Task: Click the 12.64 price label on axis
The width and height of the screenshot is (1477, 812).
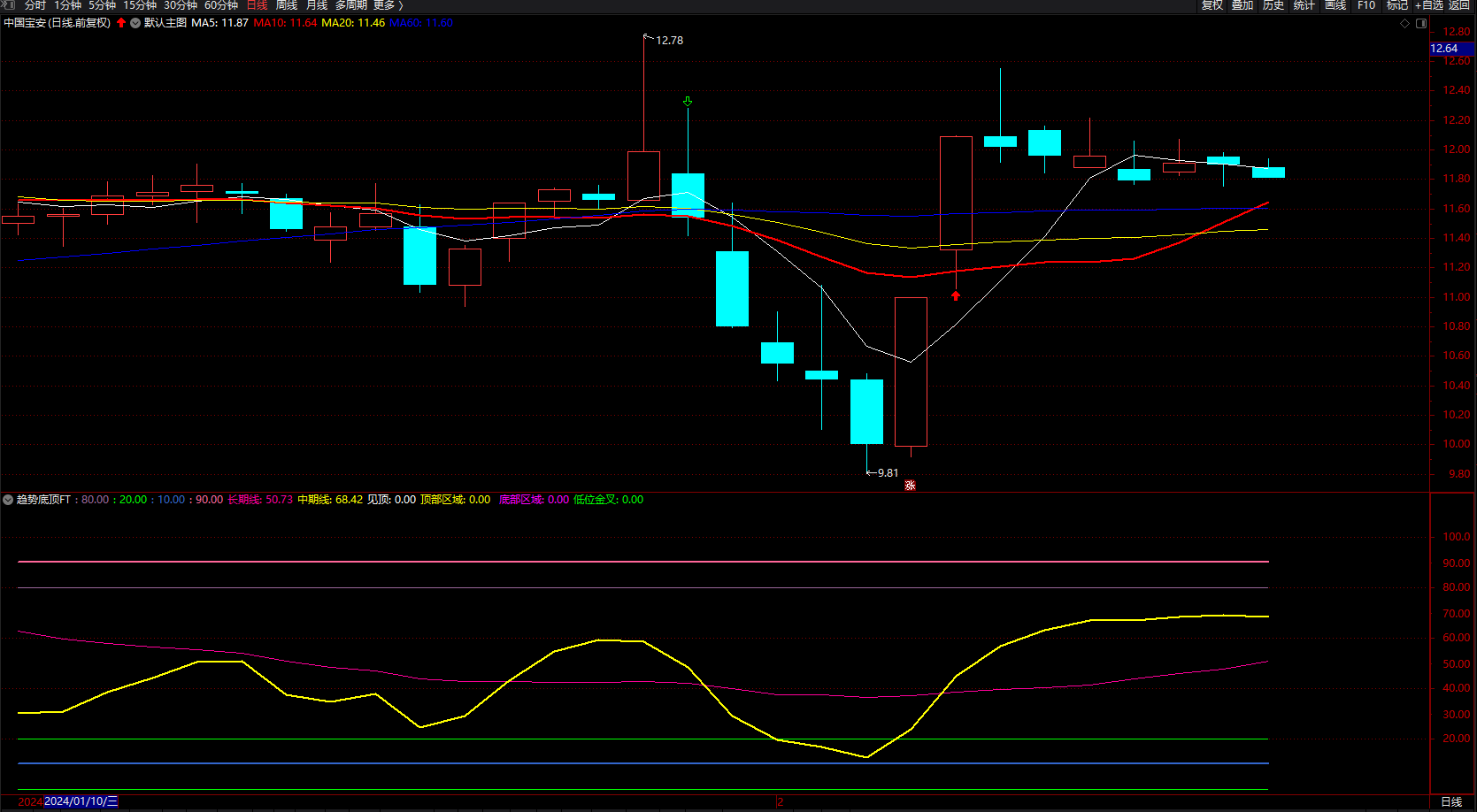Action: [1444, 49]
